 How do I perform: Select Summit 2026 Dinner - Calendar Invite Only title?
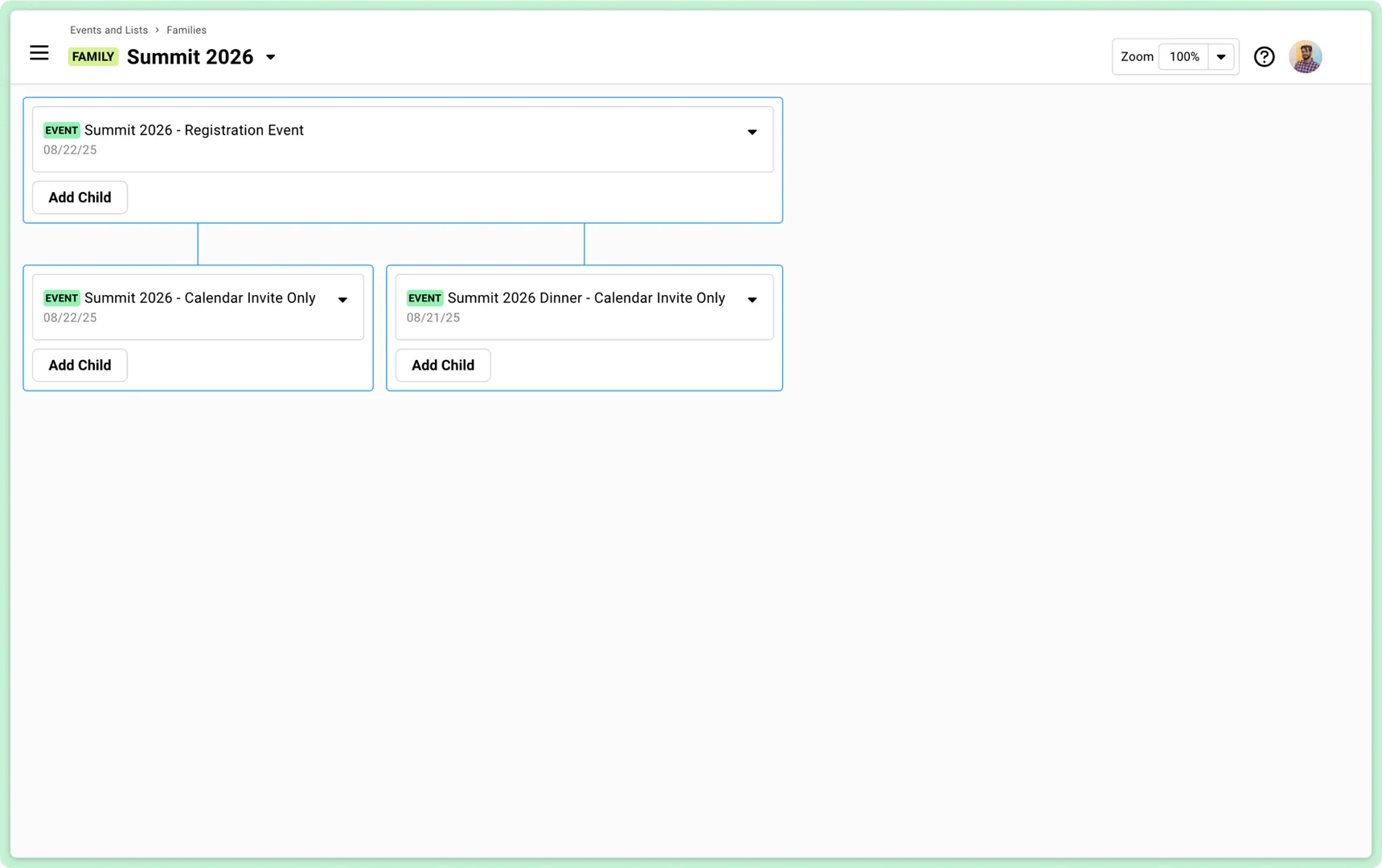[586, 298]
